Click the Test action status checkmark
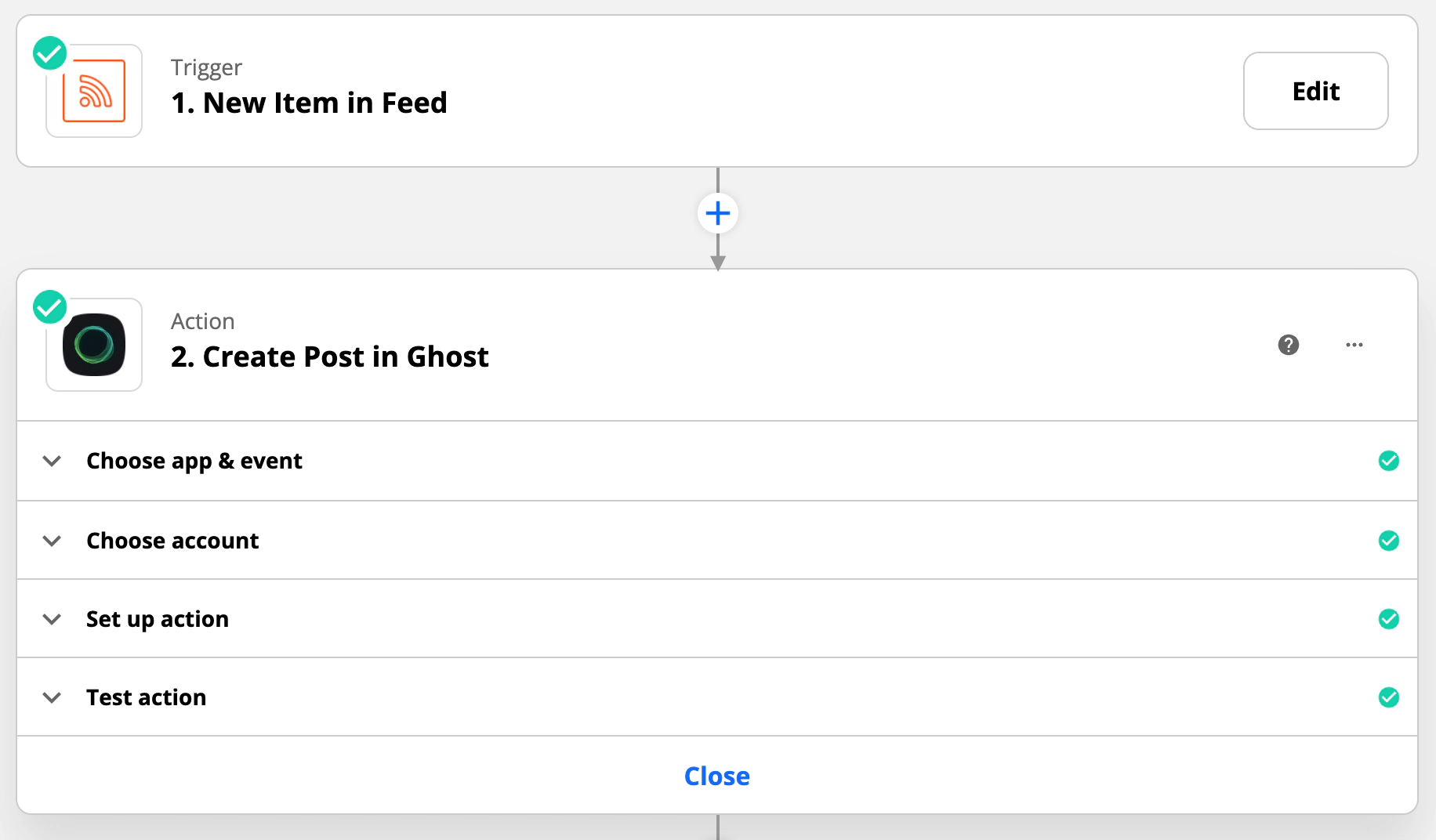 1389,697
